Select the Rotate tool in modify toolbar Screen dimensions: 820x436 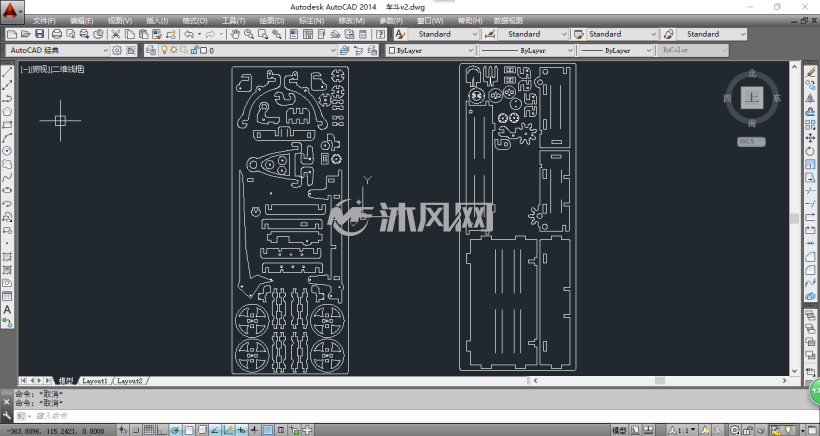810,151
